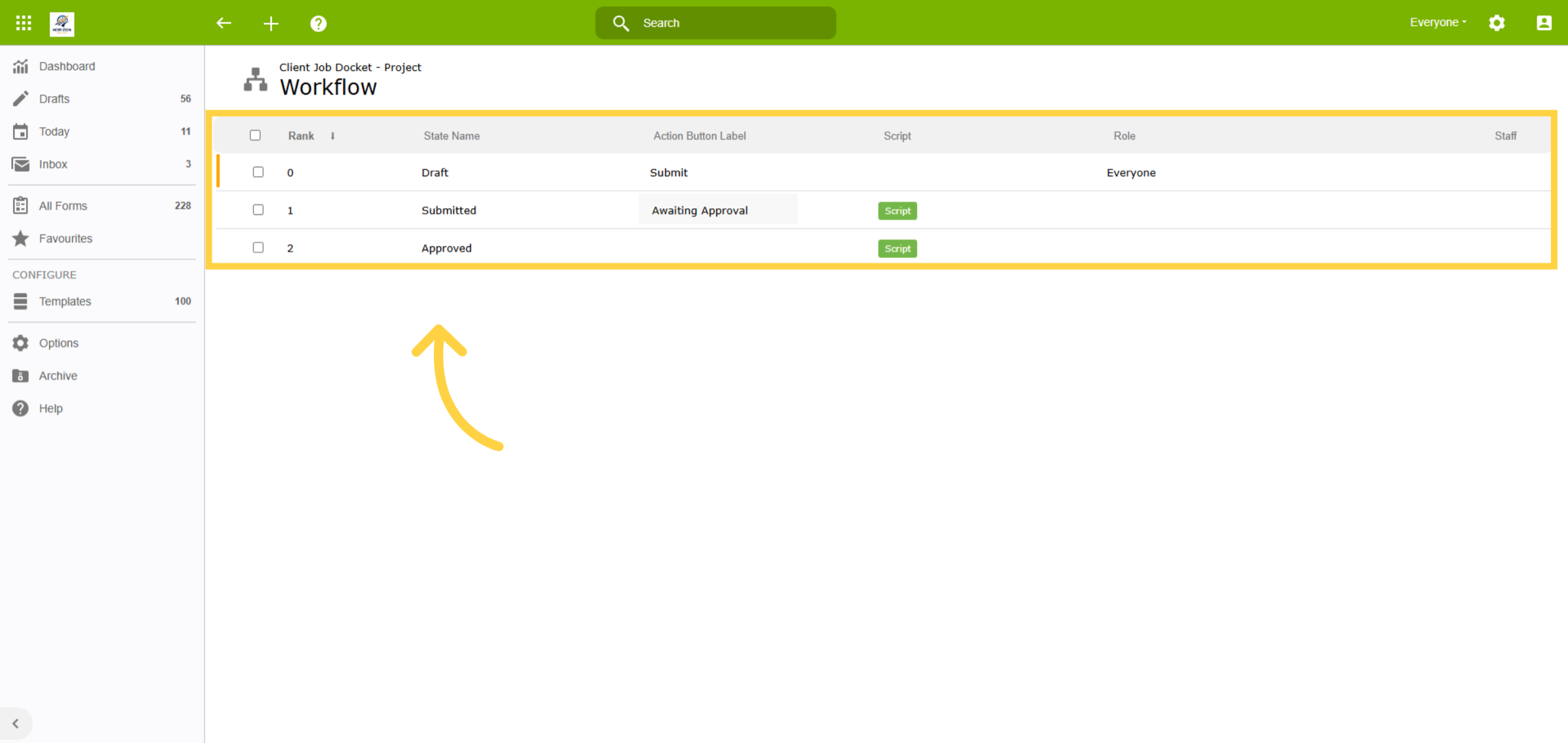This screenshot has height=743, width=1568.
Task: Open Dashboard chart icon in sidebar
Action: (21, 66)
